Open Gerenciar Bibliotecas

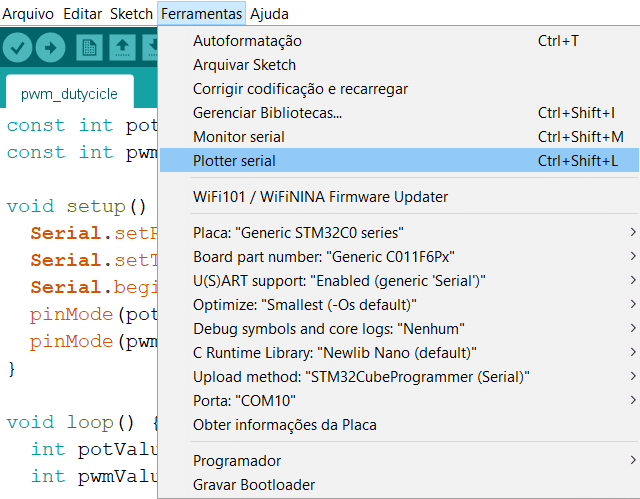tap(267, 113)
